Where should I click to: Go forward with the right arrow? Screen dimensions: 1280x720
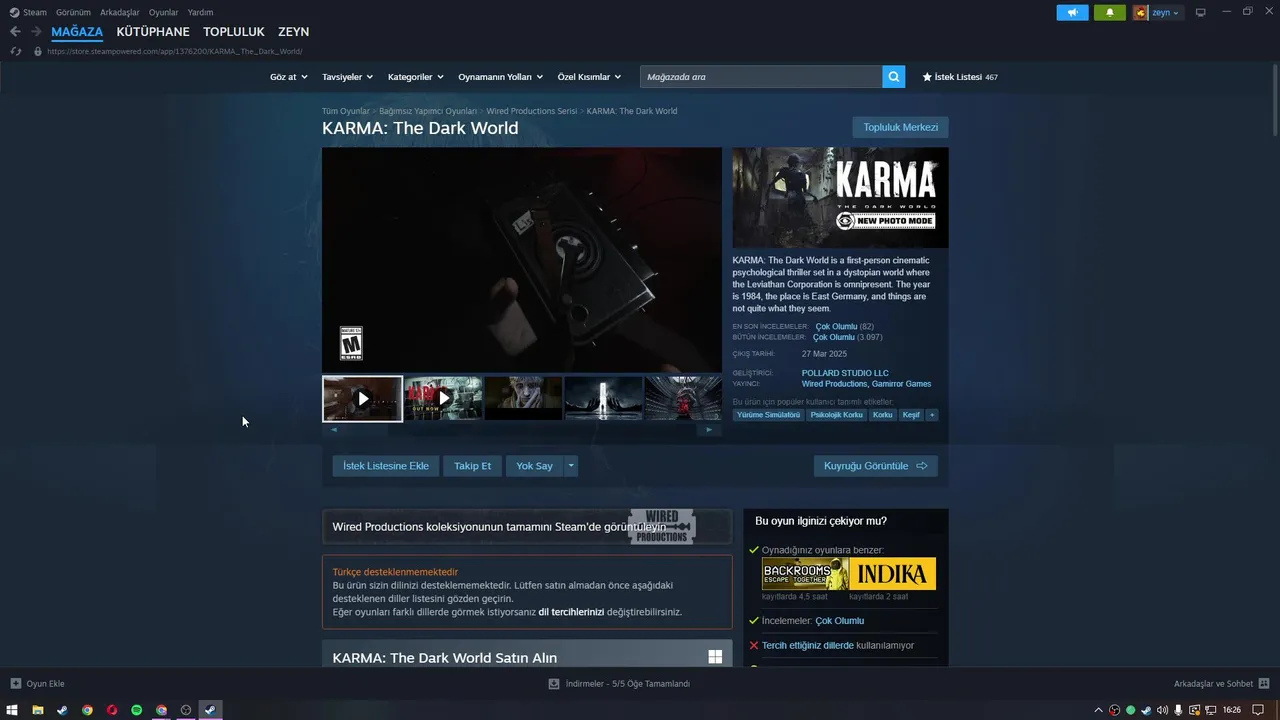(36, 32)
